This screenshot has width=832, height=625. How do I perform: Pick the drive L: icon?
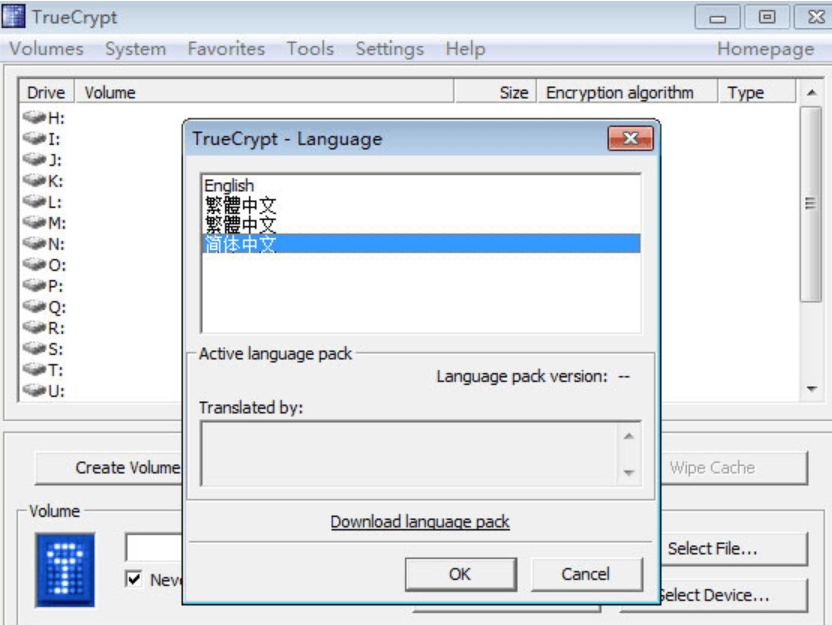tap(34, 202)
